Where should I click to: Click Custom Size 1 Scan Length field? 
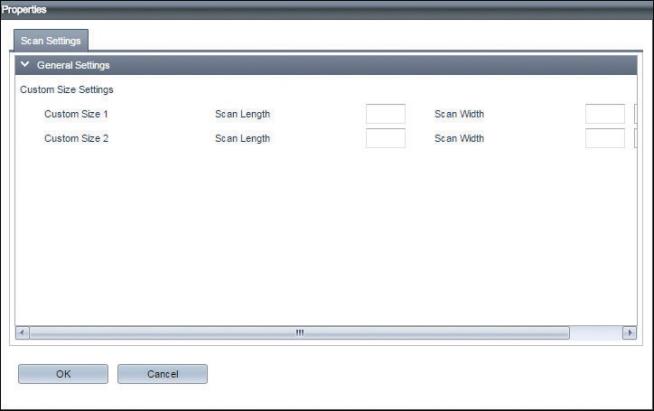coord(385,114)
